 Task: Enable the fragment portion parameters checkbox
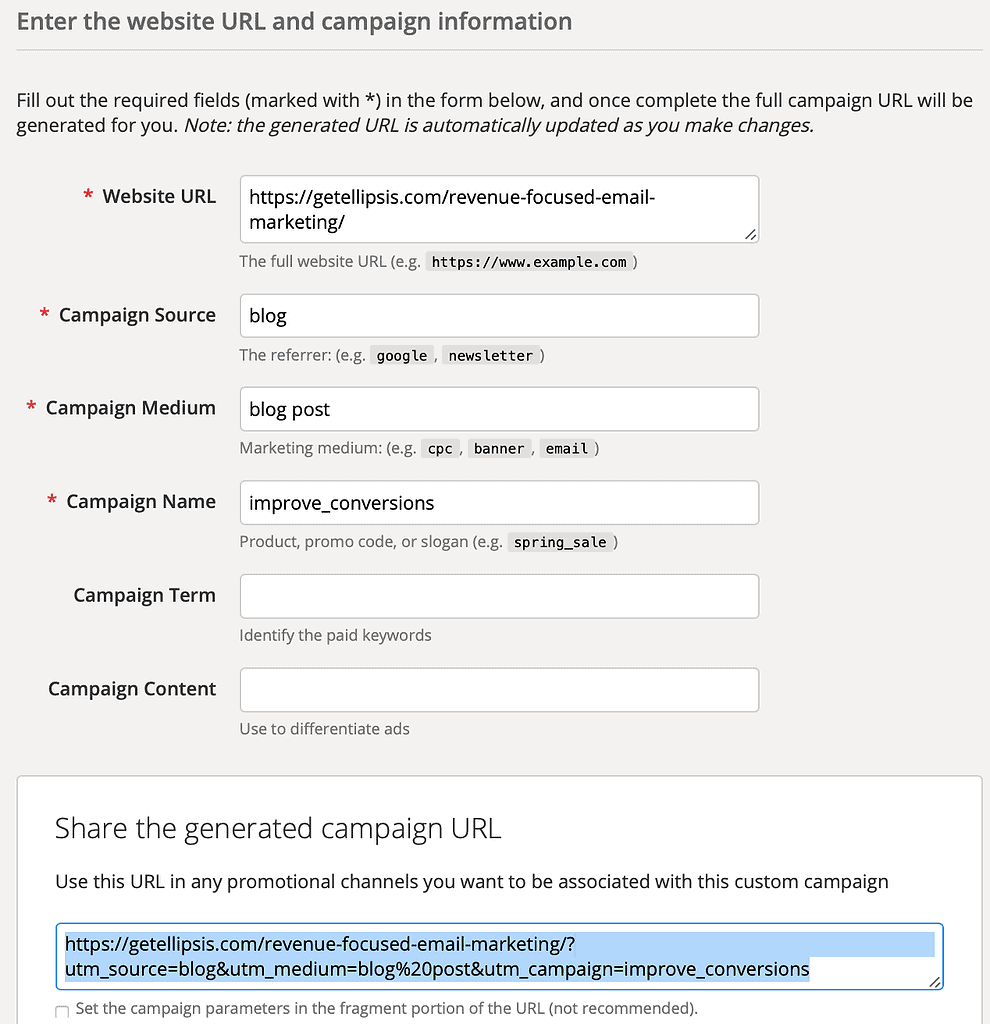pyautogui.click(x=62, y=1012)
